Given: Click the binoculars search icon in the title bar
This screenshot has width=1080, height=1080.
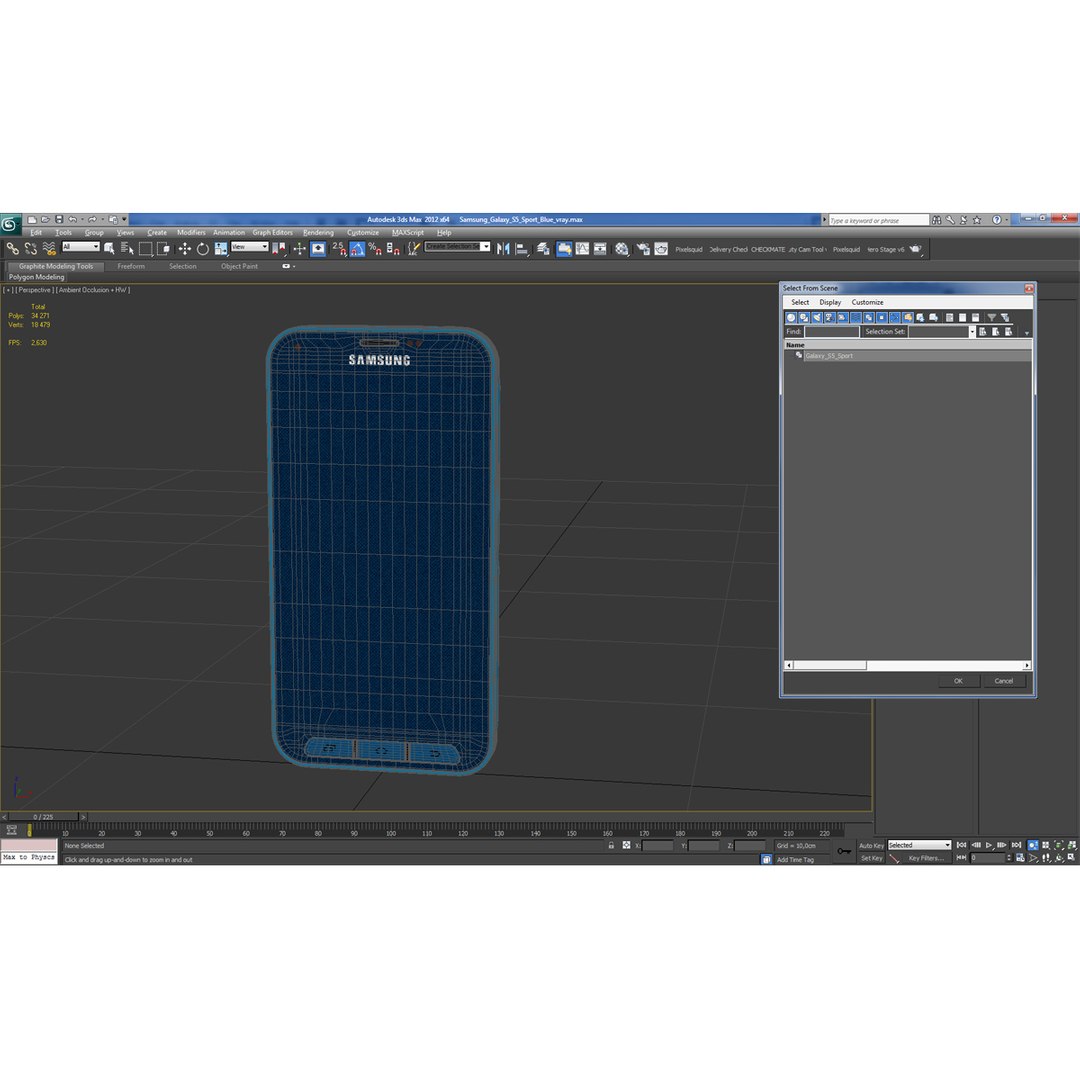Looking at the screenshot, I should [x=937, y=220].
